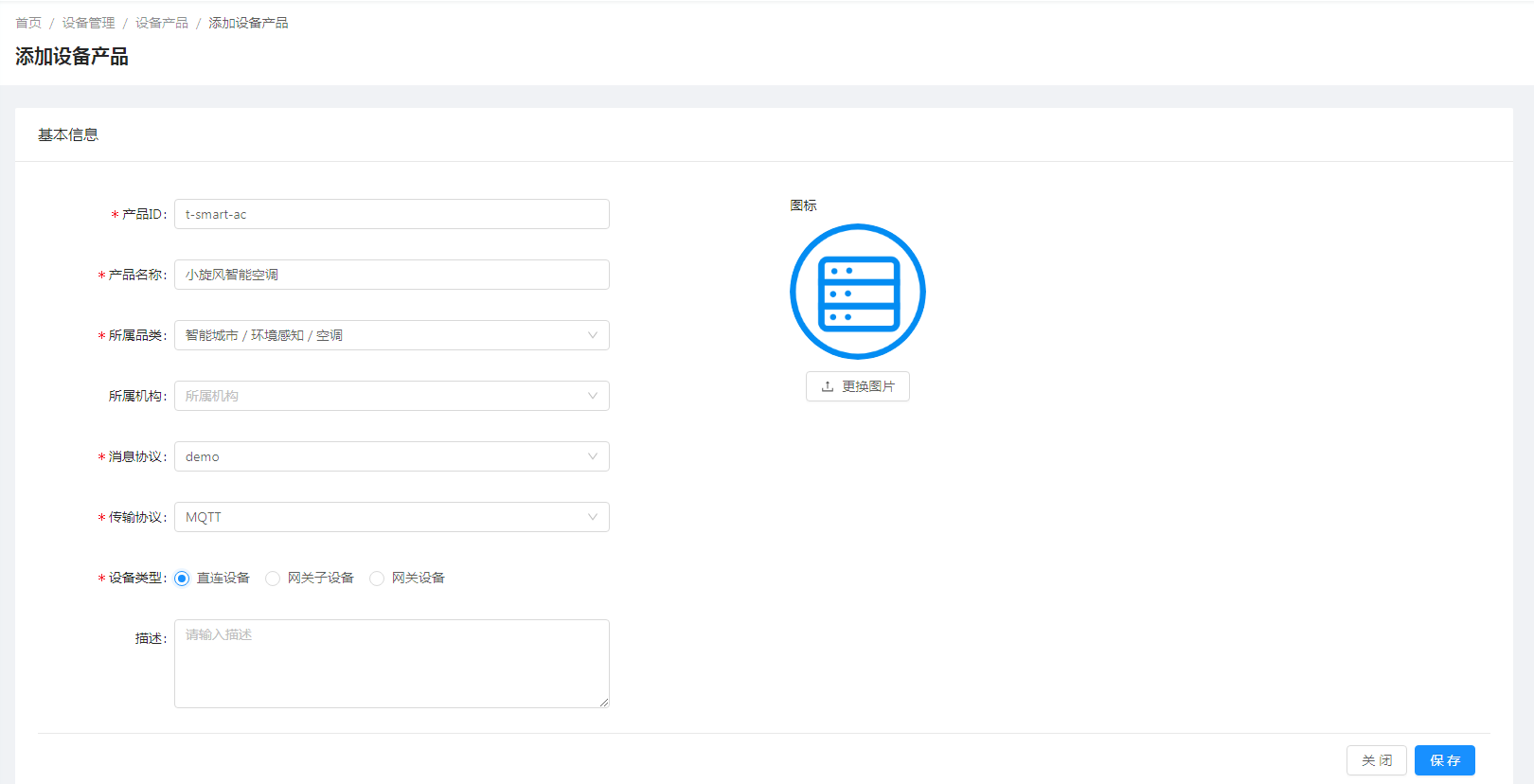Image resolution: width=1534 pixels, height=784 pixels.
Task: Focus the 产品ID input field
Action: pos(391,214)
